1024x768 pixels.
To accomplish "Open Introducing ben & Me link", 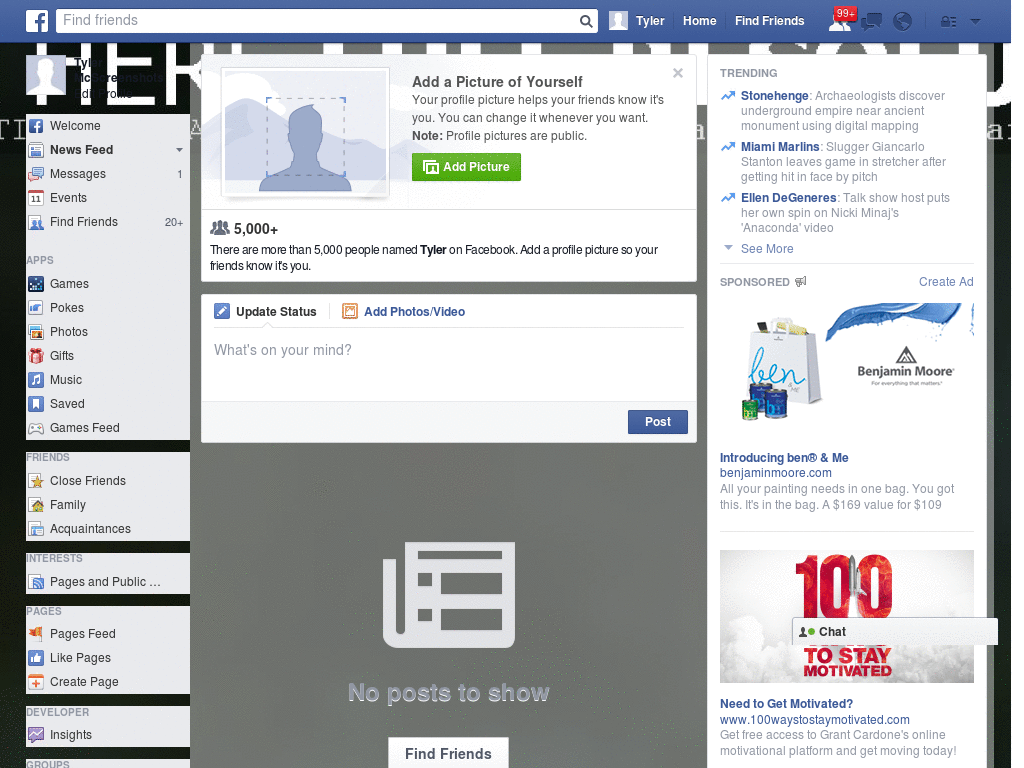I will tap(784, 458).
